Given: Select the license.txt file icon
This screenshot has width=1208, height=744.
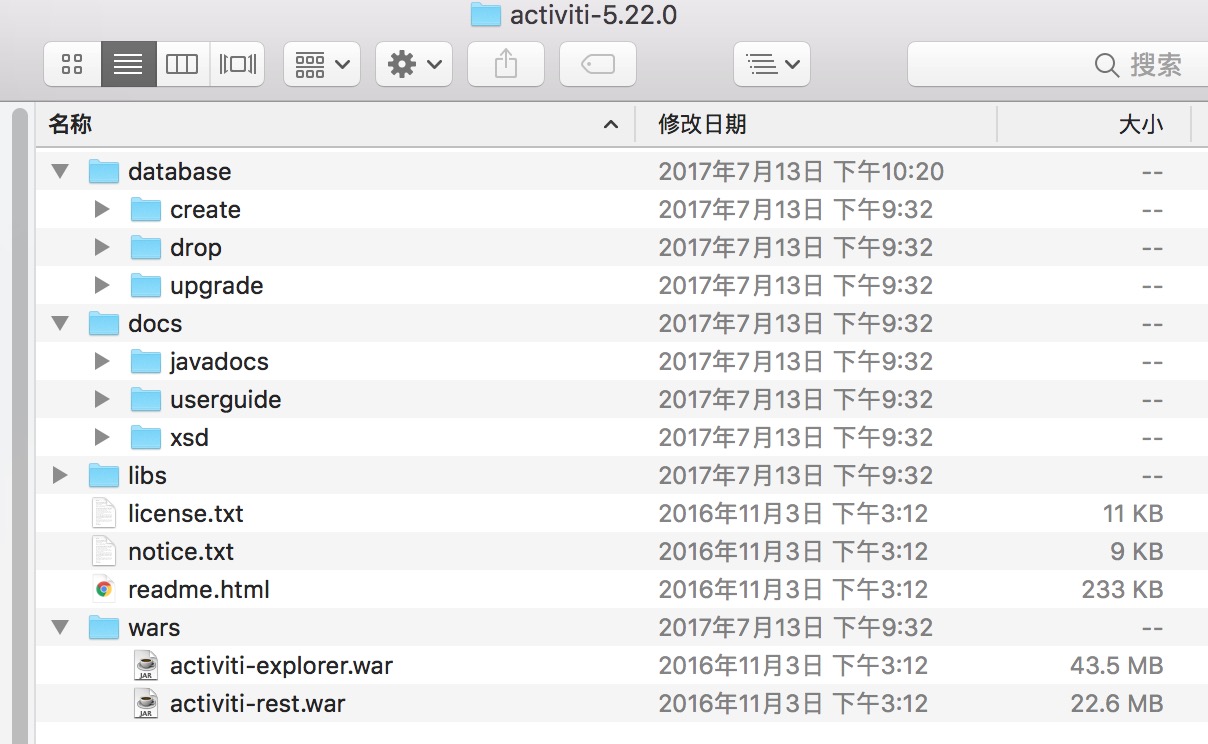Looking at the screenshot, I should tap(104, 514).
